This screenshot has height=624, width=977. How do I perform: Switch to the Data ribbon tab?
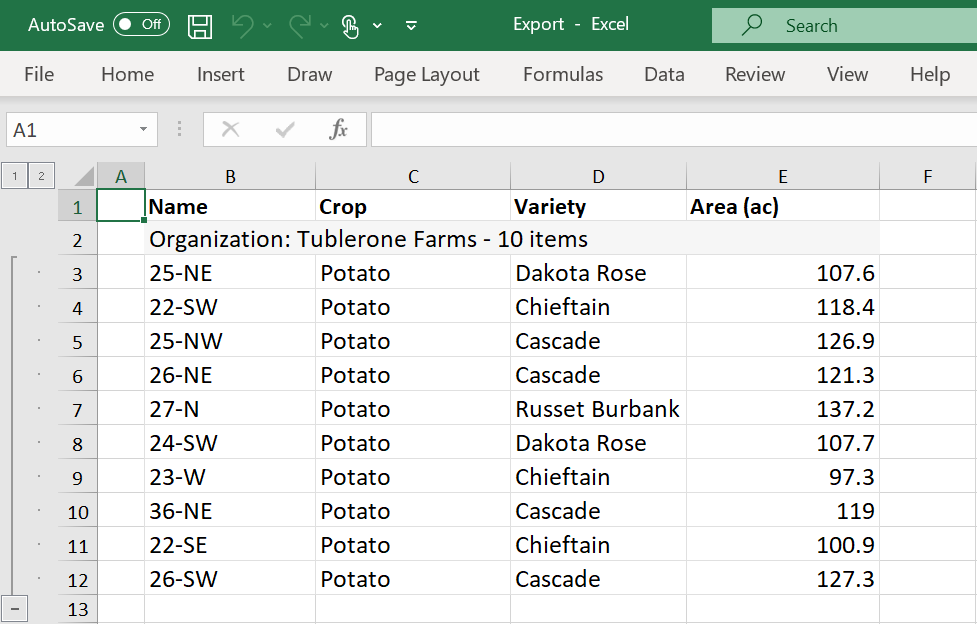click(x=664, y=74)
